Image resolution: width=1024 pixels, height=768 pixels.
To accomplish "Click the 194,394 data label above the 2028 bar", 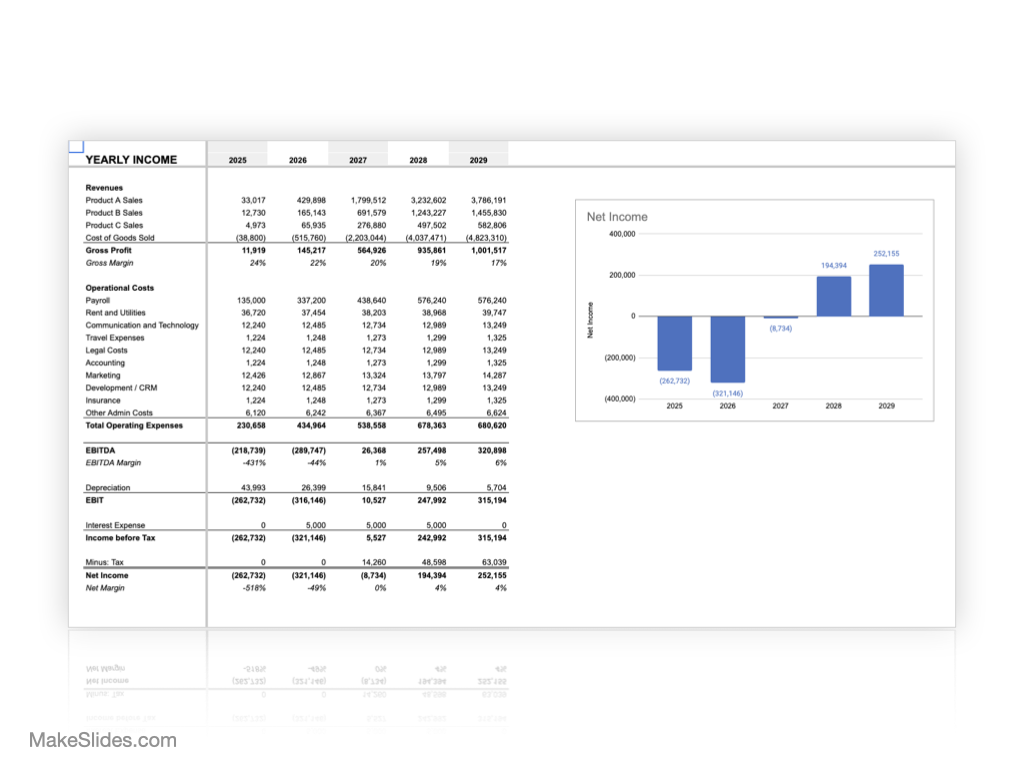I will [x=834, y=266].
